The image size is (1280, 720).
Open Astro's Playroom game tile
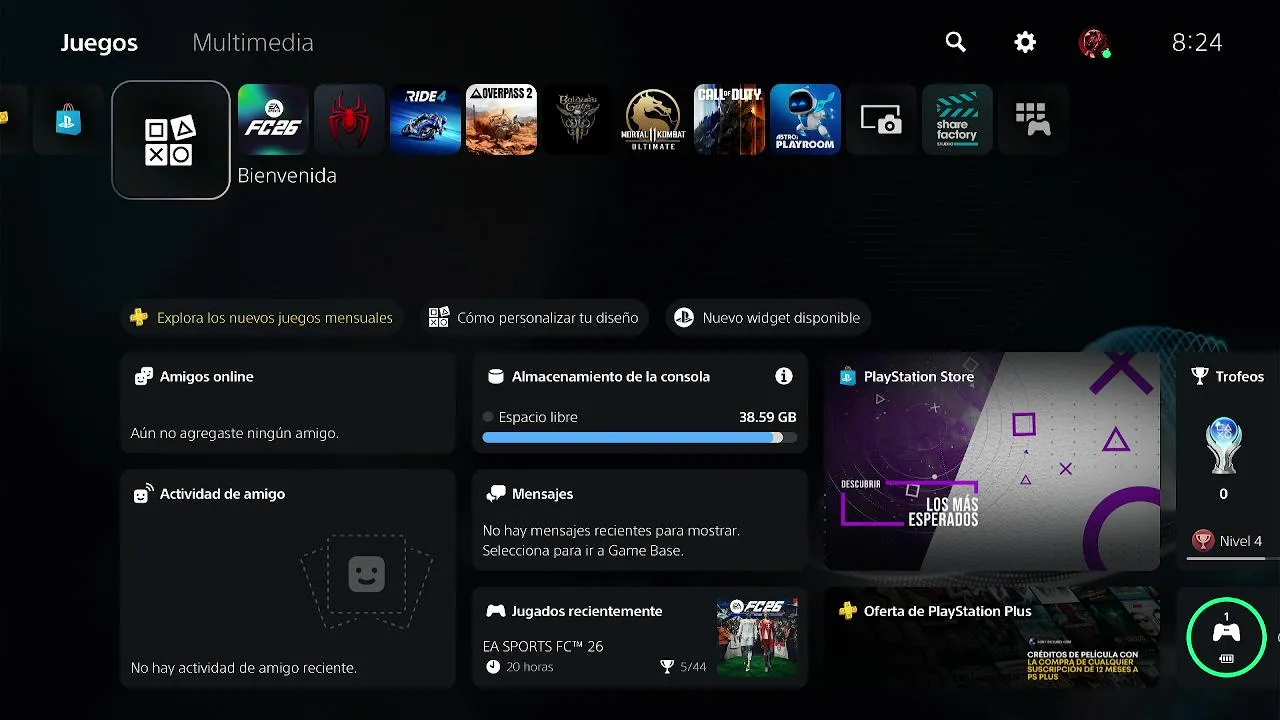pos(805,120)
